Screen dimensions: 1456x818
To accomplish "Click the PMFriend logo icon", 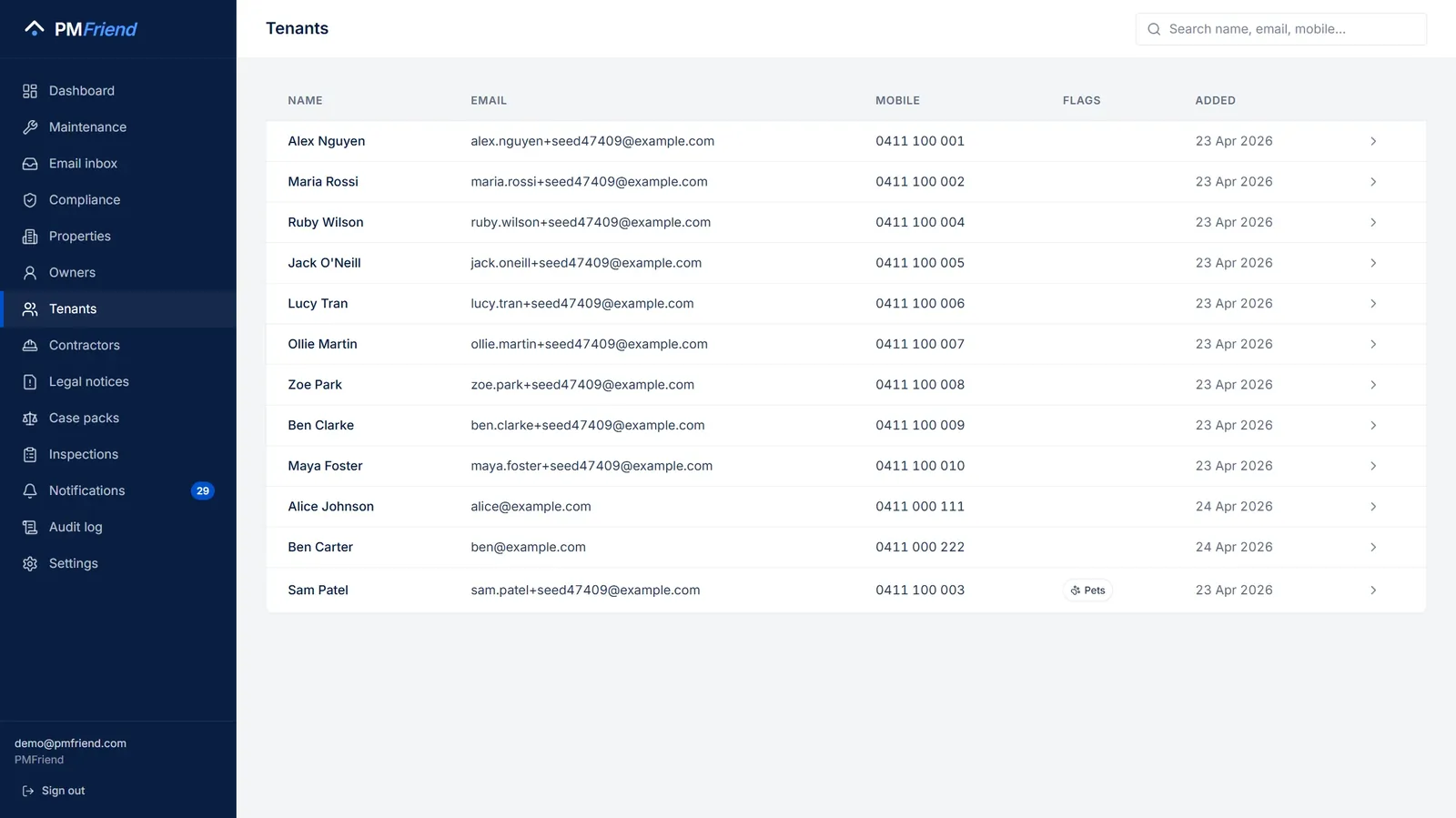I will [35, 28].
